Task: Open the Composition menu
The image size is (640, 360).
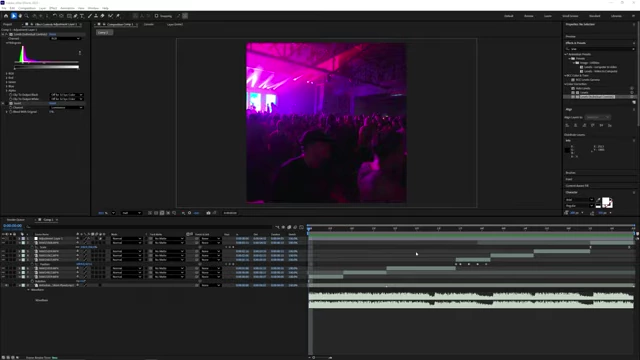Action: 27,8
